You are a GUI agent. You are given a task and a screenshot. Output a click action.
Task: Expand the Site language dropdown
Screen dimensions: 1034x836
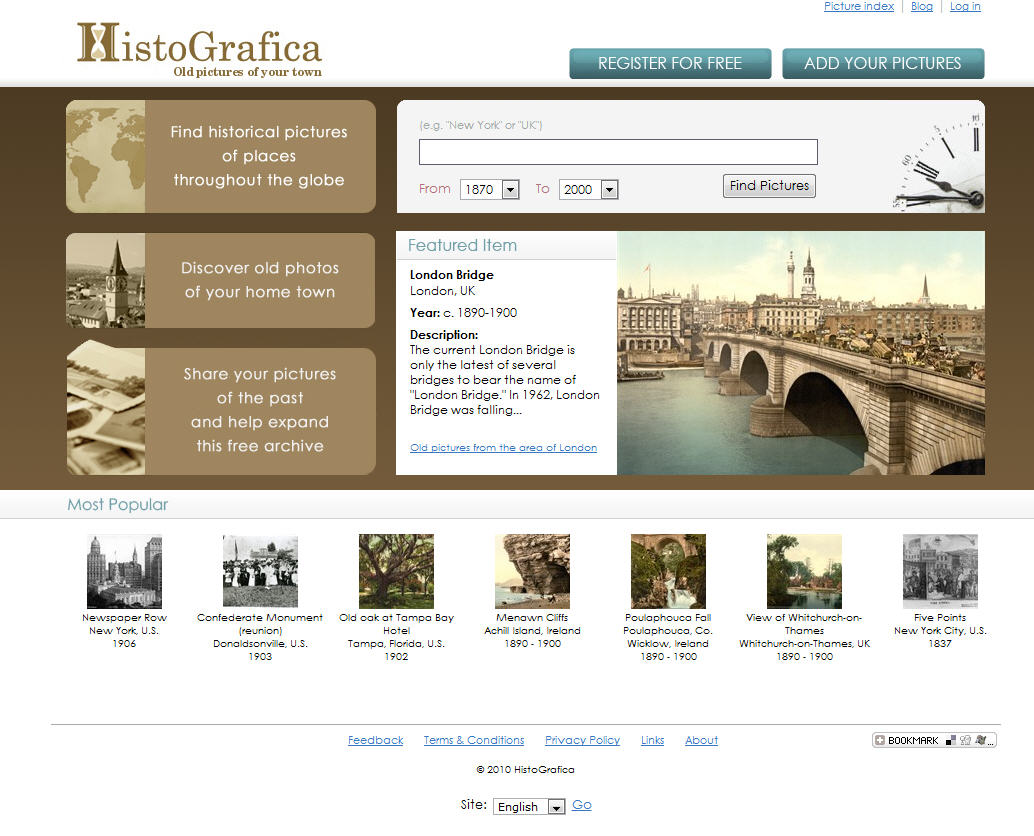529,806
